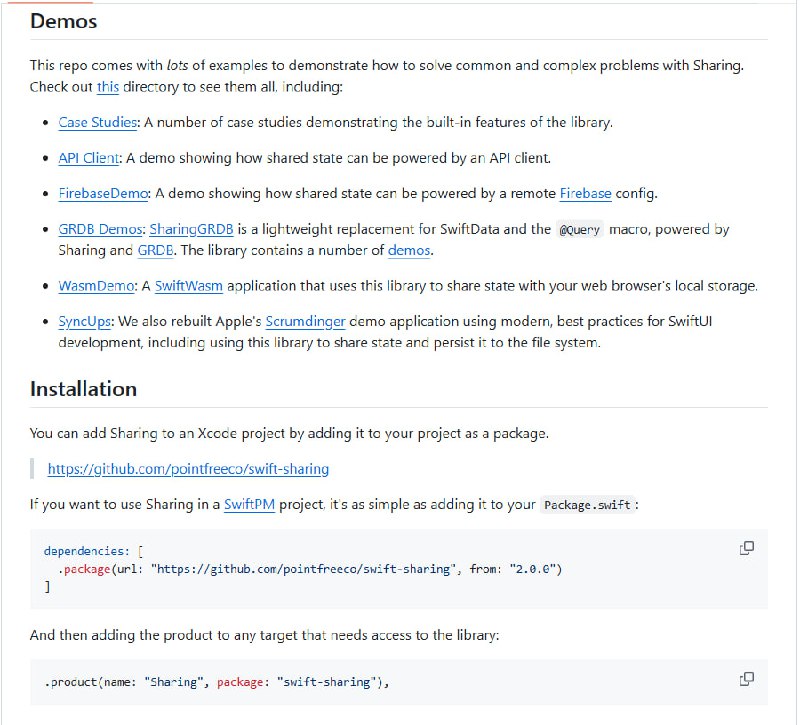The height and width of the screenshot is (725, 800).
Task: Open the pointfreeco/swift-sharing GitHub URL
Action: coord(188,468)
